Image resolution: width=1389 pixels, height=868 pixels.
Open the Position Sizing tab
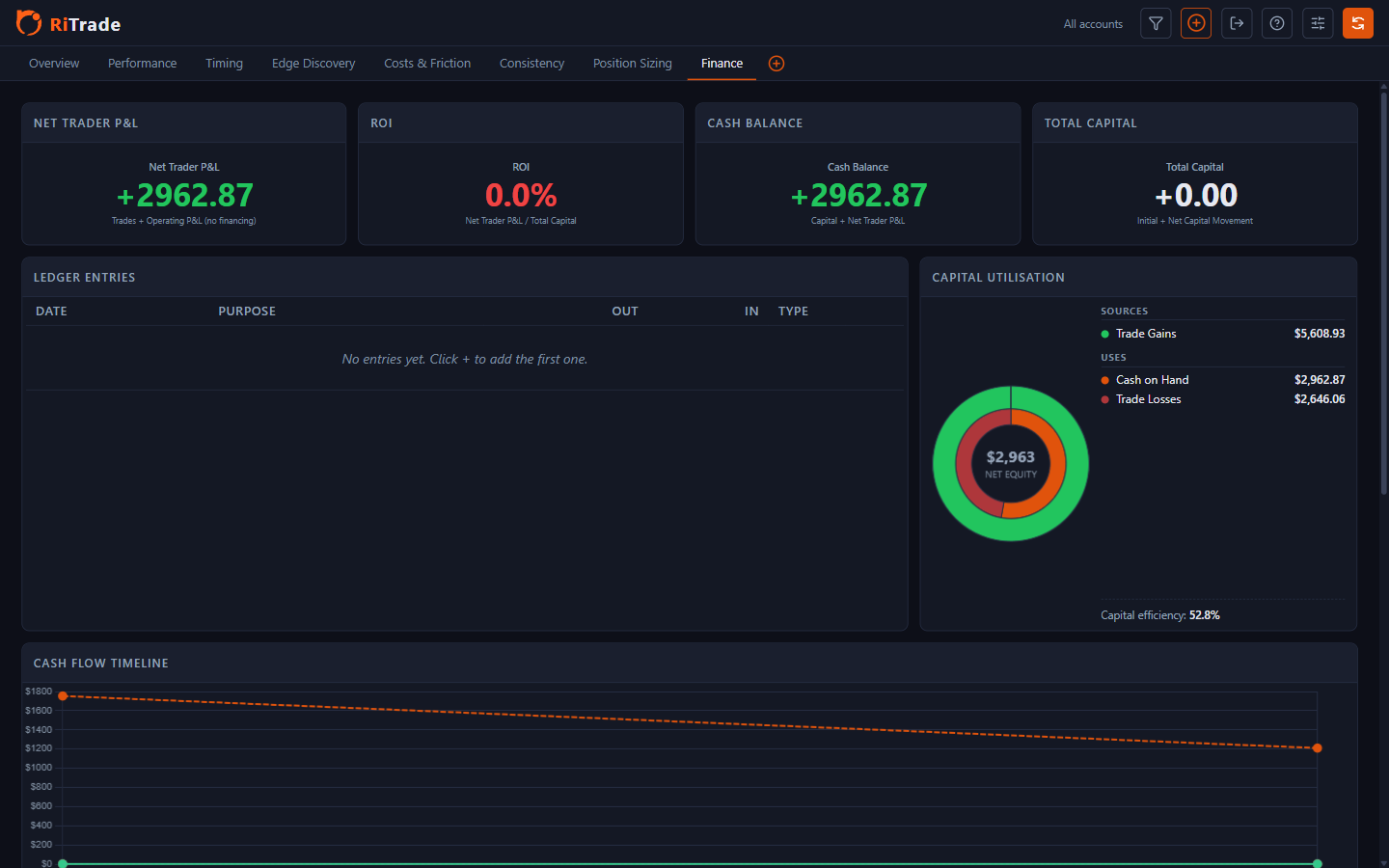pos(633,64)
